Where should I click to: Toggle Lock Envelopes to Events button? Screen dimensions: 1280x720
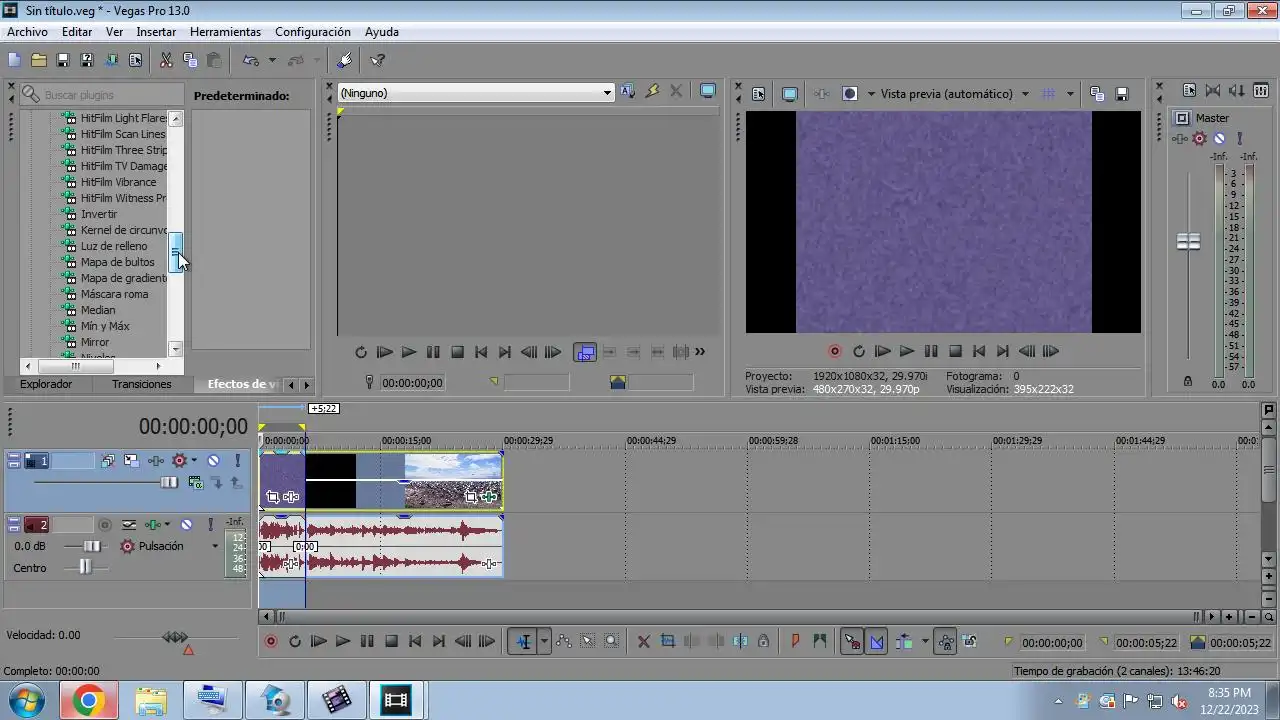tap(945, 642)
